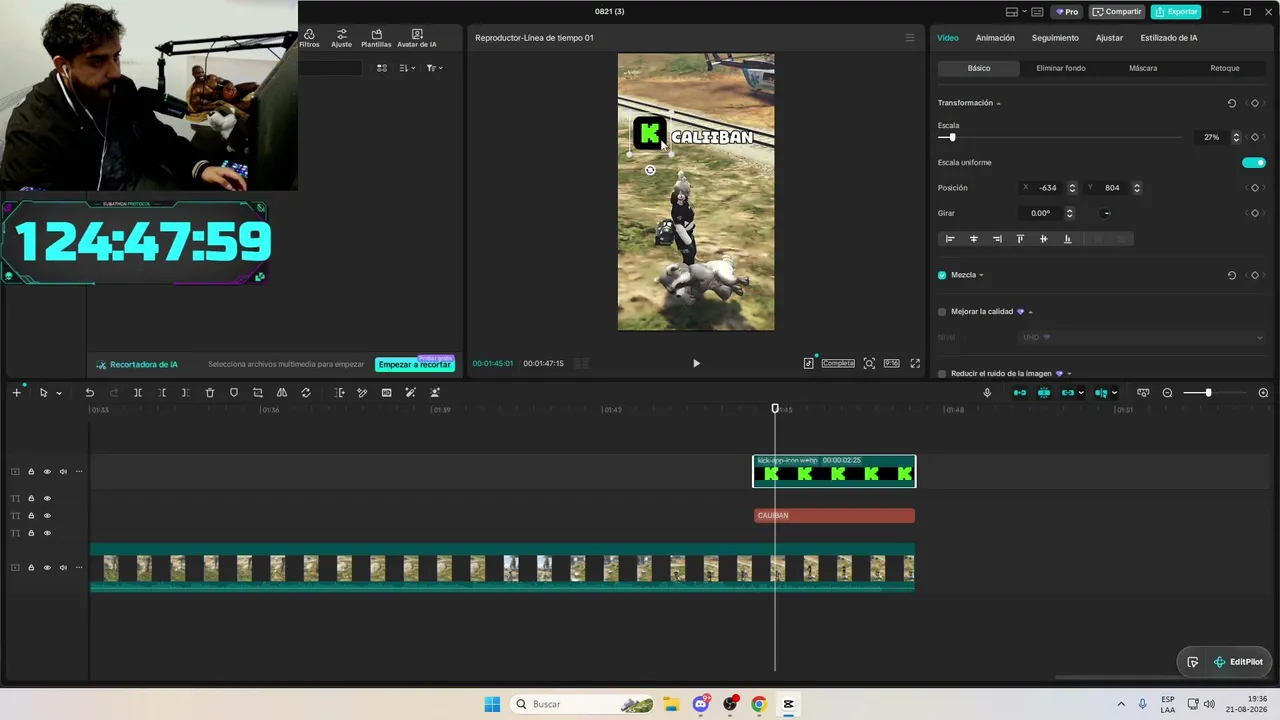Viewport: 1280px width, 720px height.
Task: Hide the main video track
Action: [x=47, y=568]
